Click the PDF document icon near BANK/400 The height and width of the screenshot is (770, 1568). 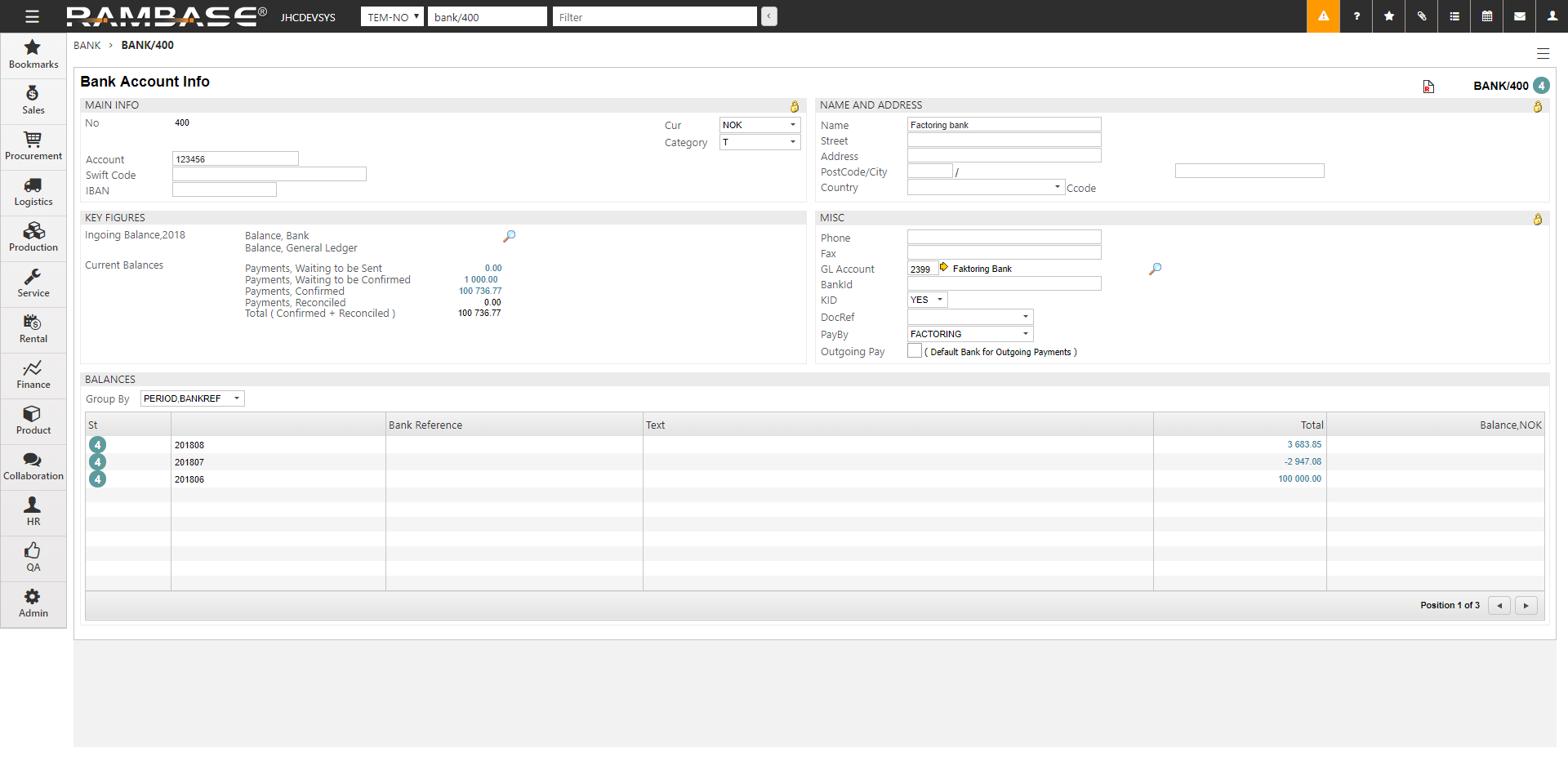tap(1428, 87)
